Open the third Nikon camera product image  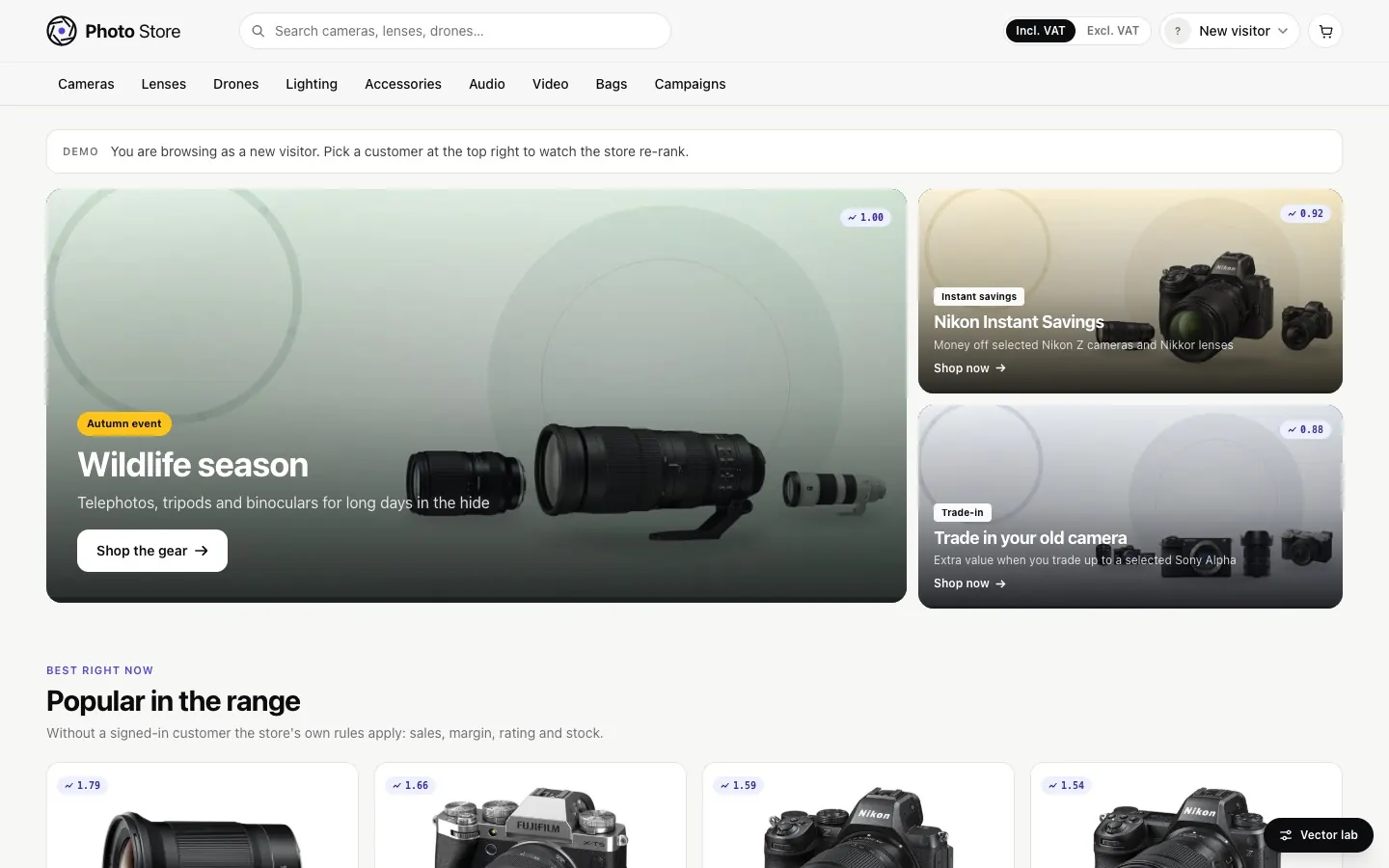[858, 829]
